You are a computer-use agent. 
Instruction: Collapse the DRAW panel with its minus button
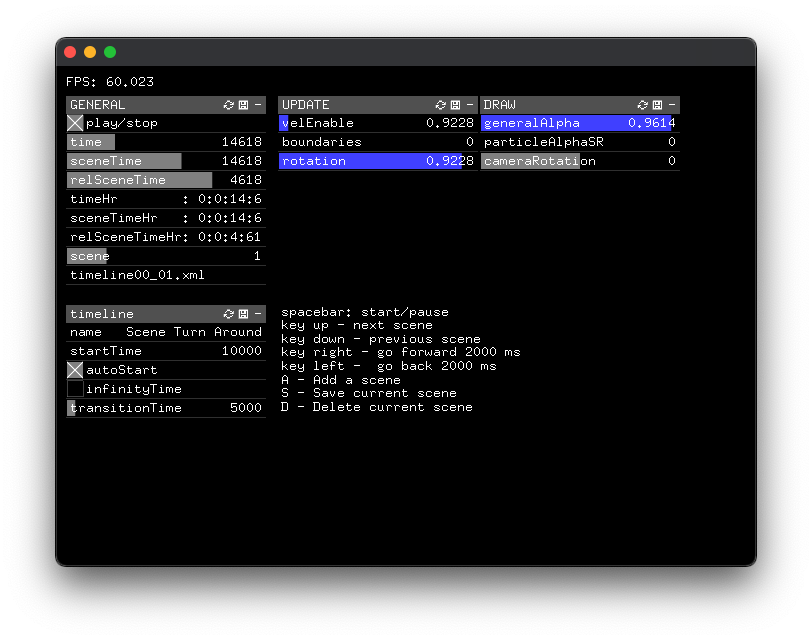(672, 105)
